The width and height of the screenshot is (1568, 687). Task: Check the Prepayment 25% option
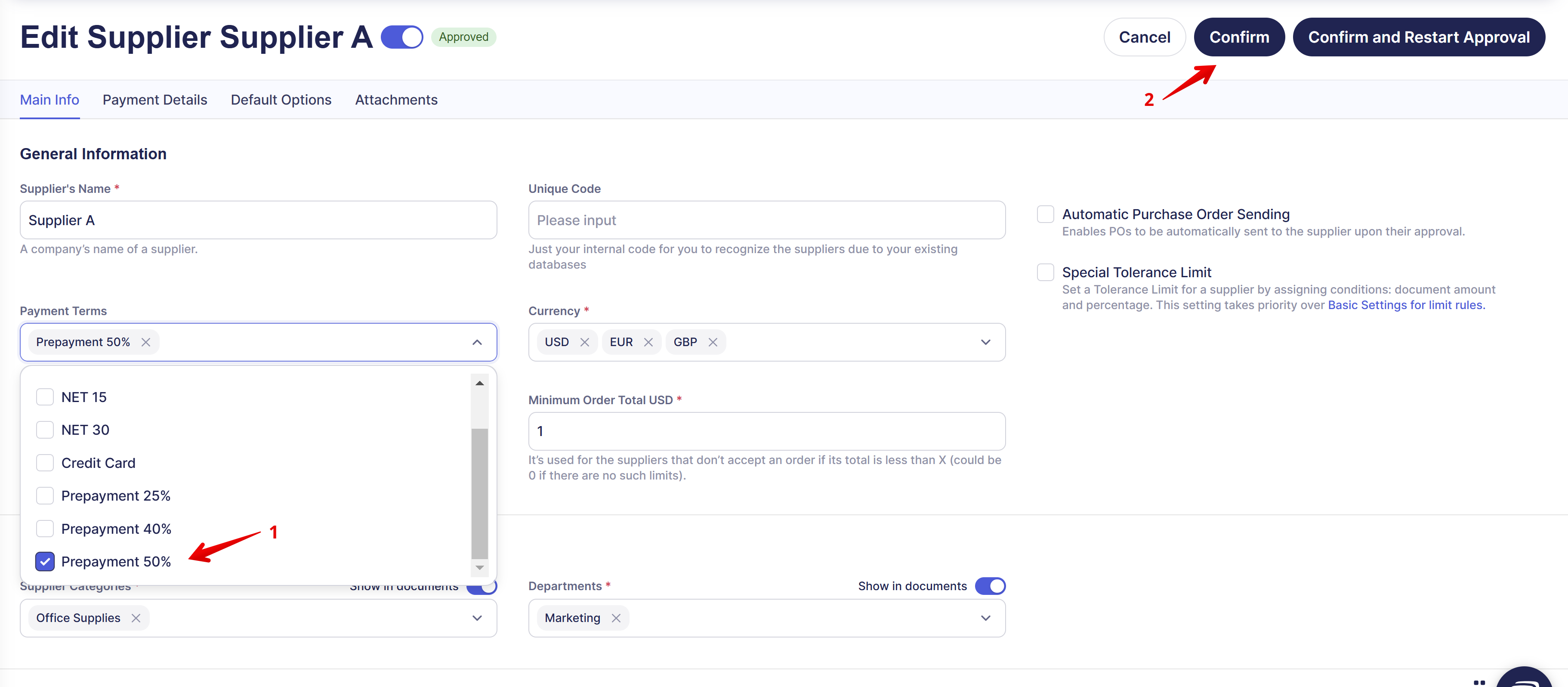[45, 496]
